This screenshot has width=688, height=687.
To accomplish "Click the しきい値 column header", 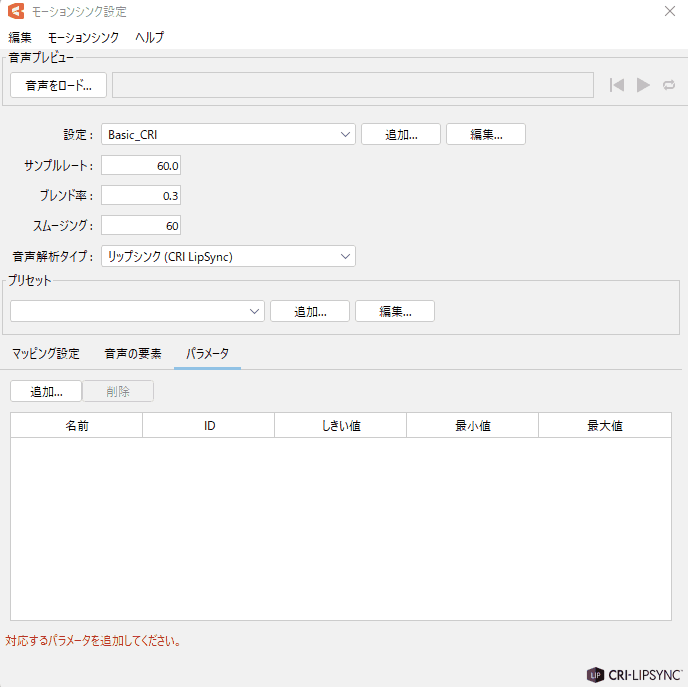I will click(340, 426).
